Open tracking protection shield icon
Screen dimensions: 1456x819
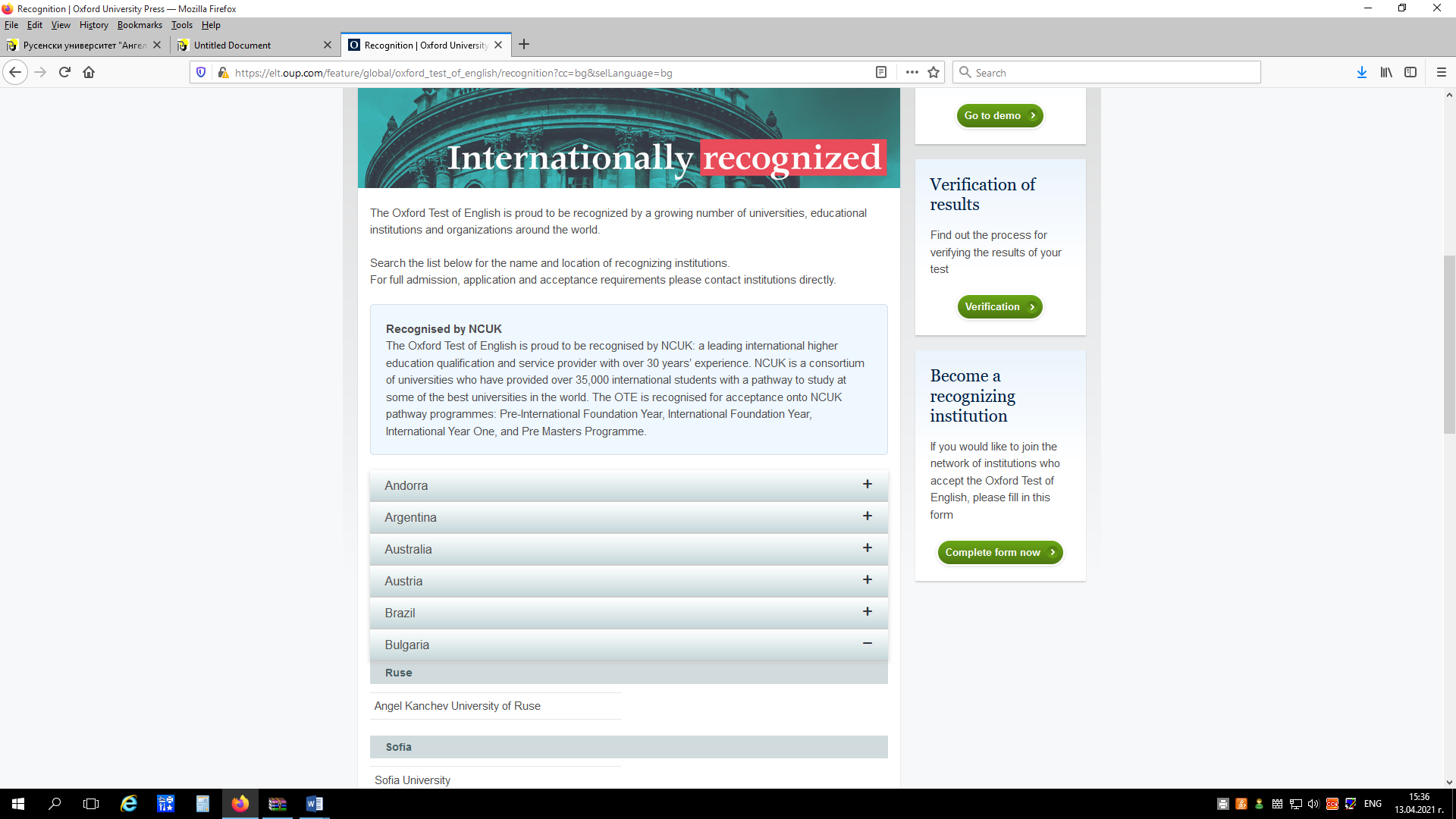(x=201, y=72)
